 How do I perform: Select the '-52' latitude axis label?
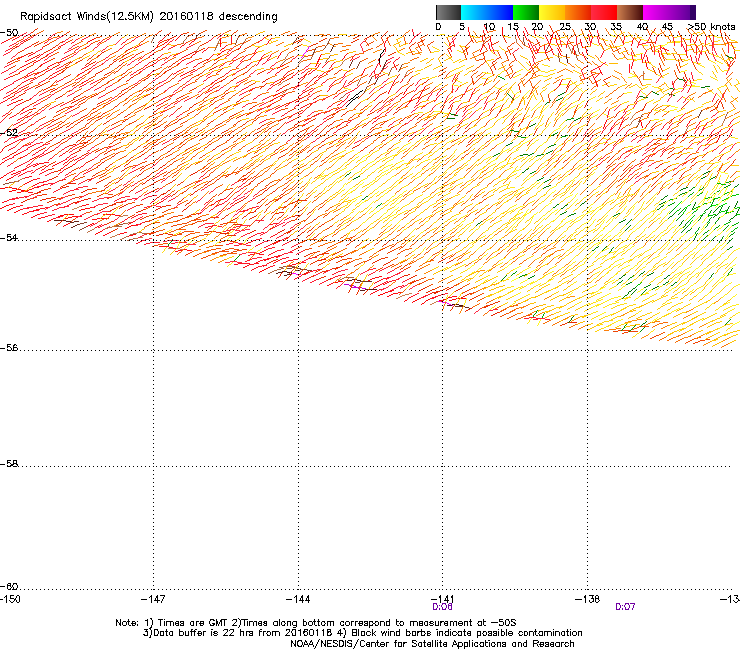click(9, 133)
